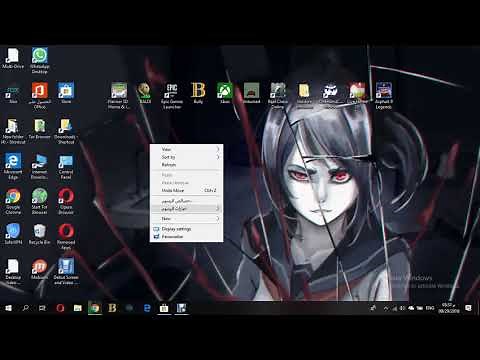Screen dimensions: 480x360
Task: Open the Store app on the taskbar
Action: 164,308
